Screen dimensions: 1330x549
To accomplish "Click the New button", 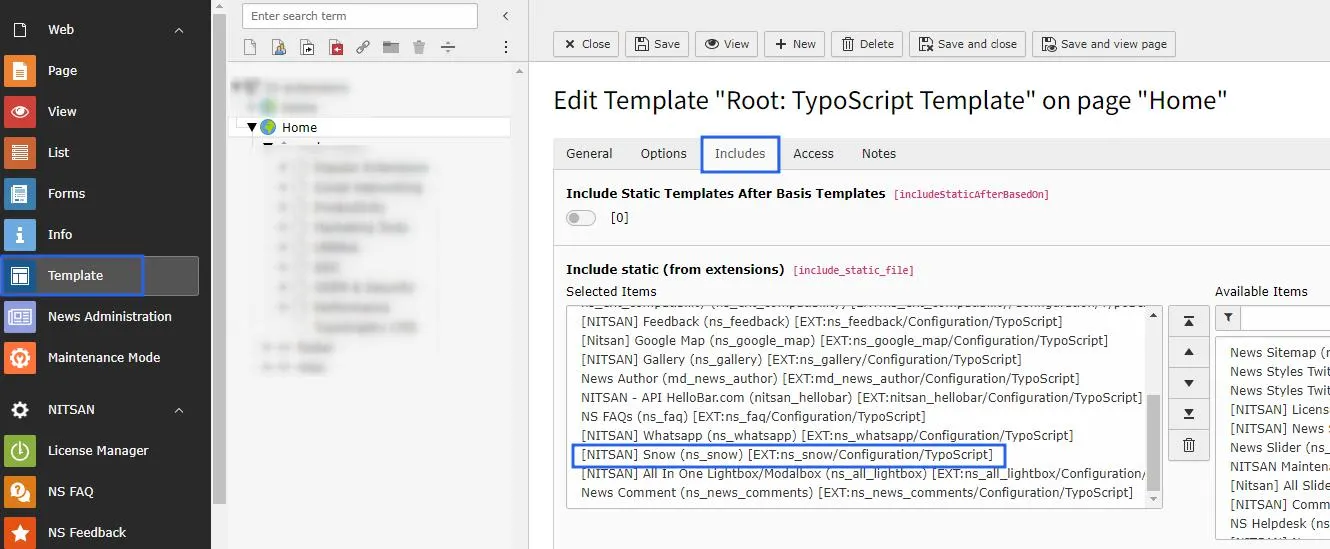I will pos(796,44).
